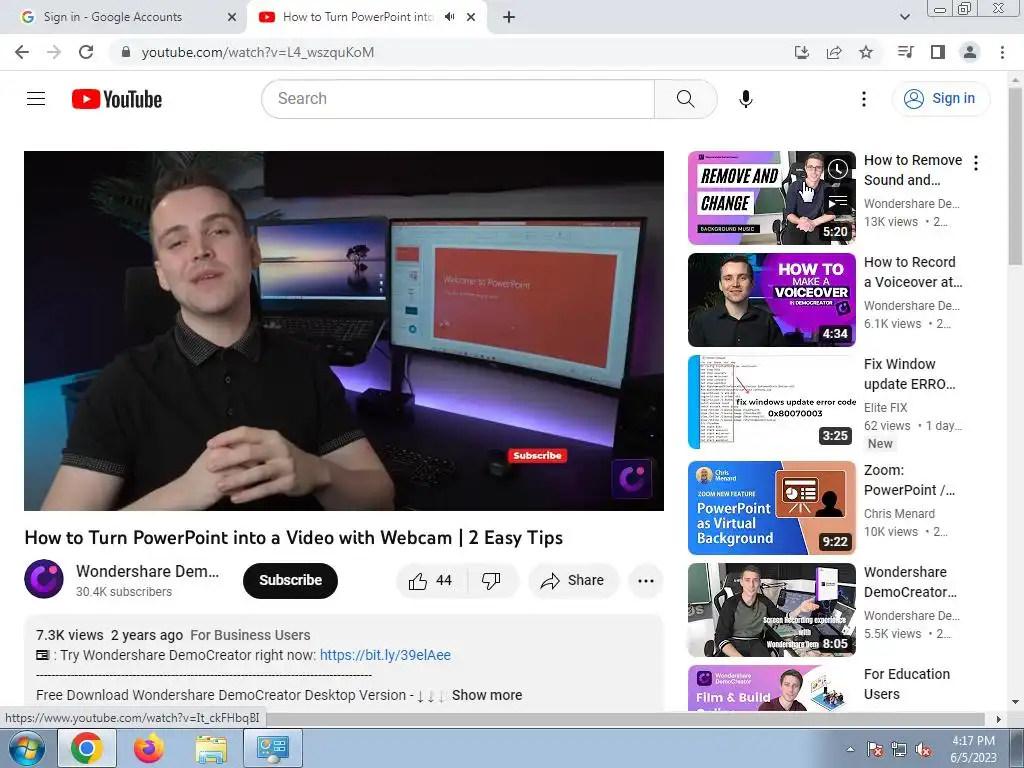The width and height of the screenshot is (1024, 768).
Task: Activate voice search microphone
Action: point(745,99)
